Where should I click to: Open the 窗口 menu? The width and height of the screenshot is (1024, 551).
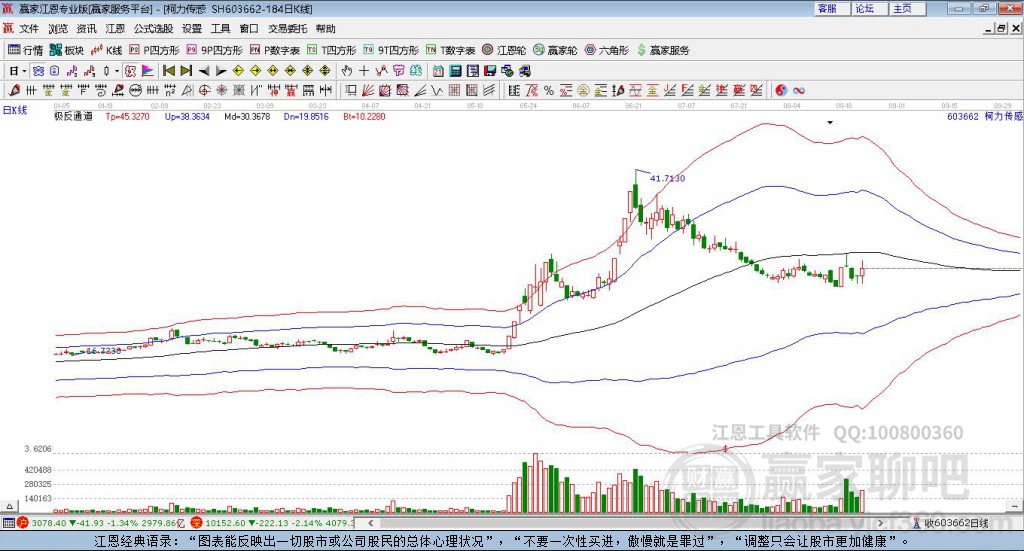(249, 29)
